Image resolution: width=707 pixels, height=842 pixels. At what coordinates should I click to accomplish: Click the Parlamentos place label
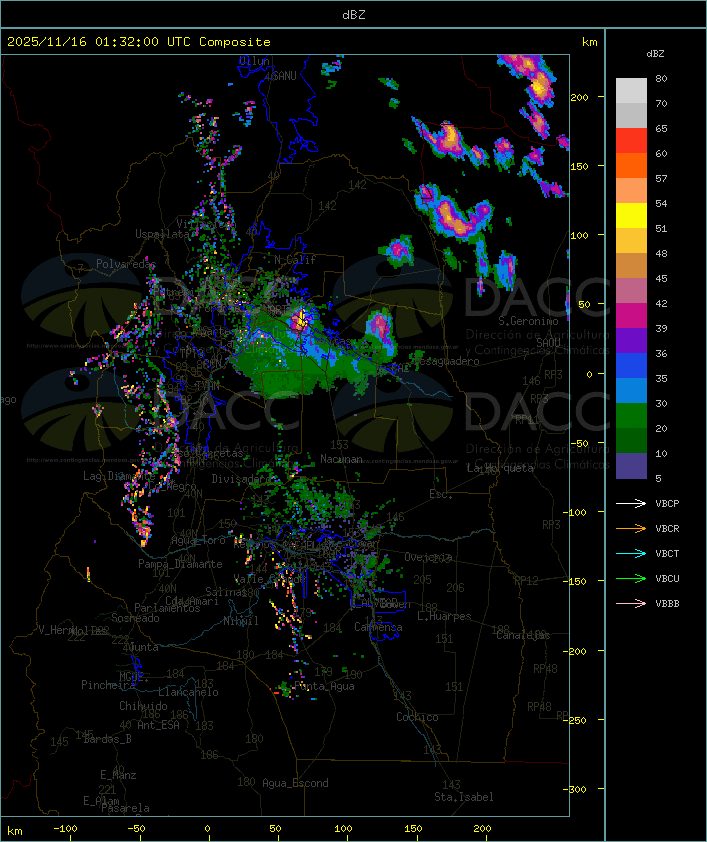tap(167, 608)
